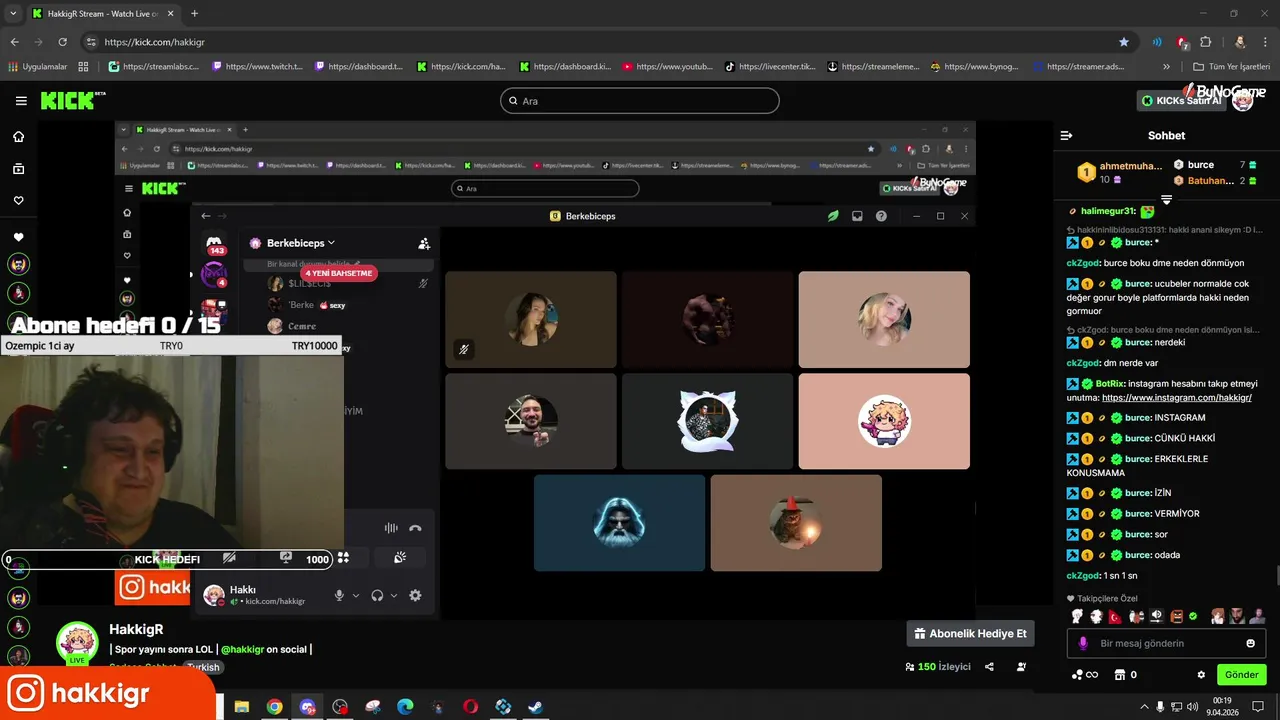
Task: Open the emoji picker in chat input
Action: (x=1250, y=644)
